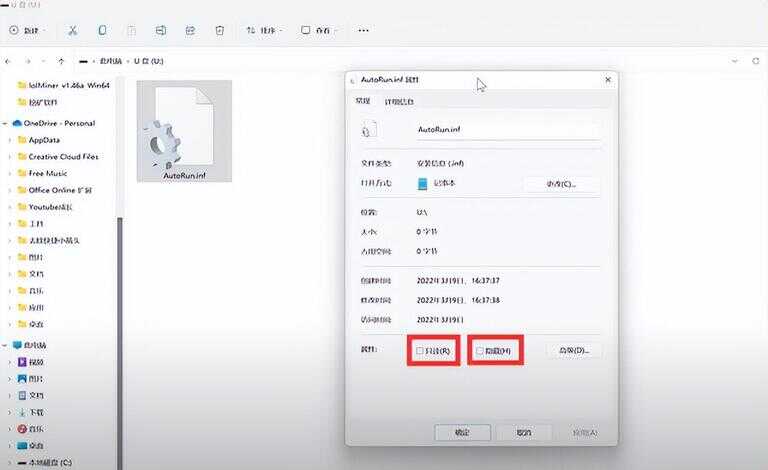Select the General tab in Properties

(362, 101)
